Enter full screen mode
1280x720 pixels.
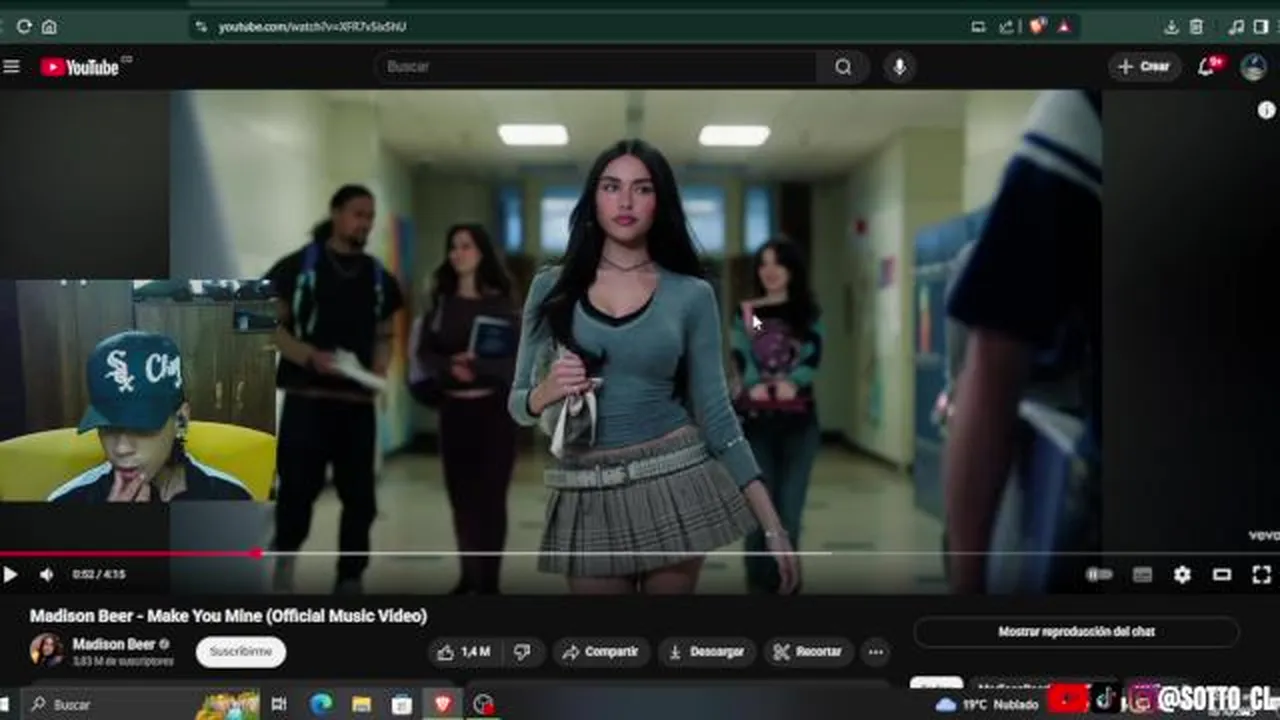[x=1261, y=574]
